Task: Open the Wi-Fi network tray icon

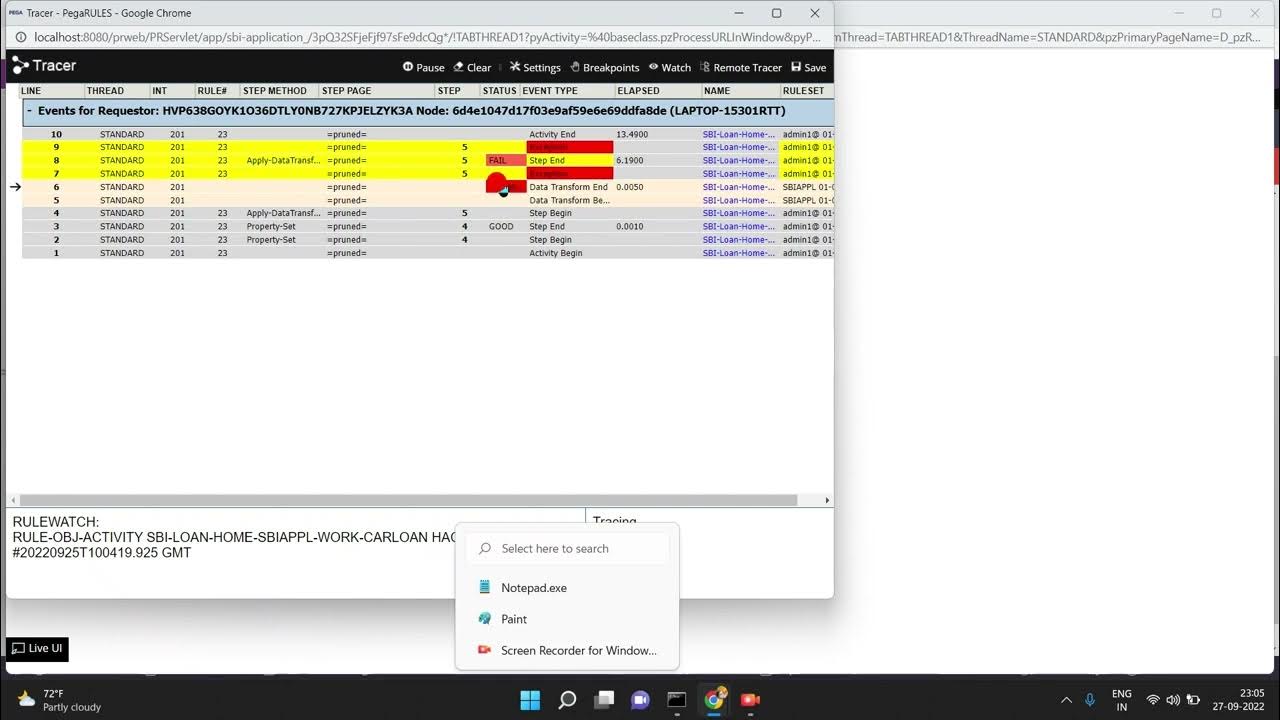Action: [x=1153, y=700]
